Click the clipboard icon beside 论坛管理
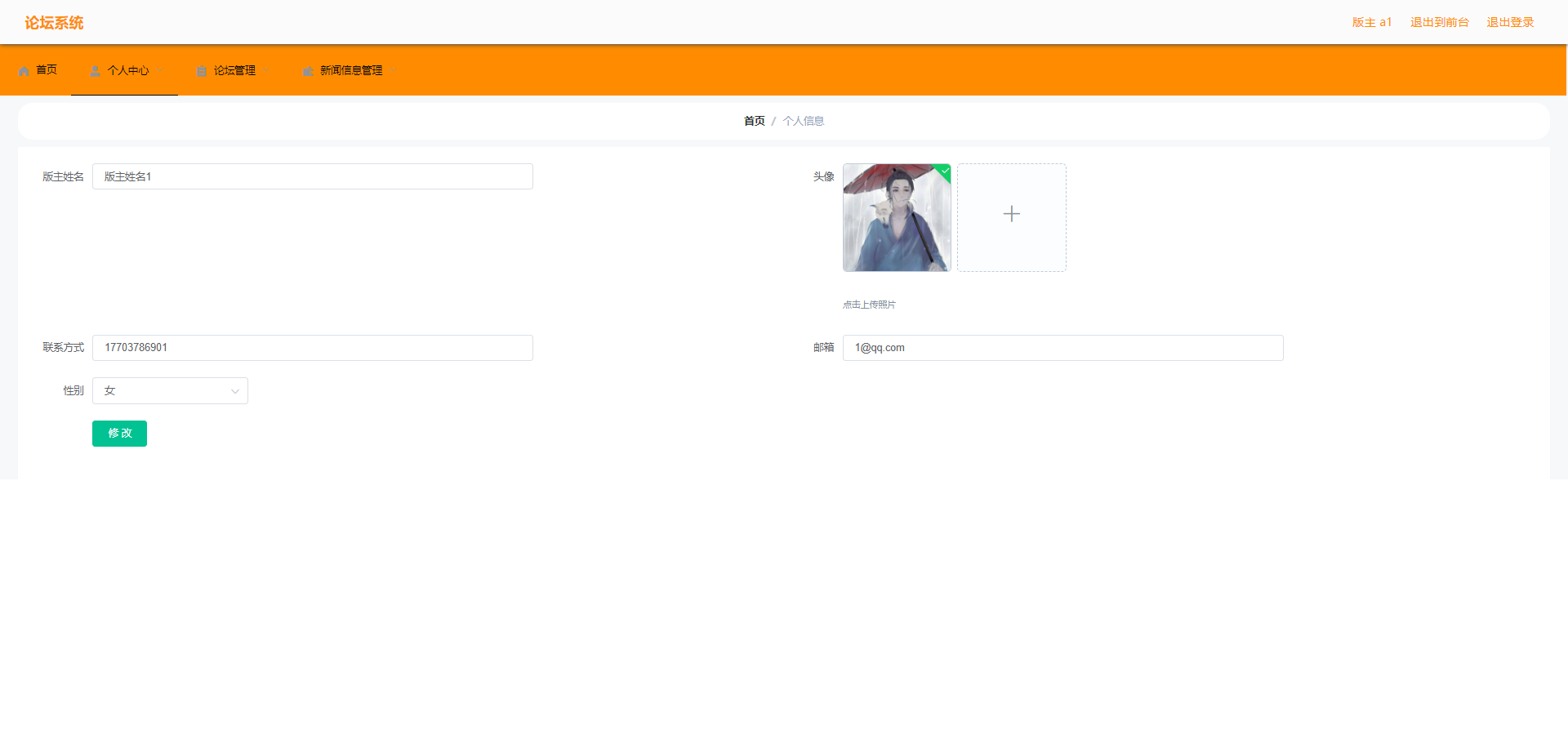1568x748 pixels. 202,71
